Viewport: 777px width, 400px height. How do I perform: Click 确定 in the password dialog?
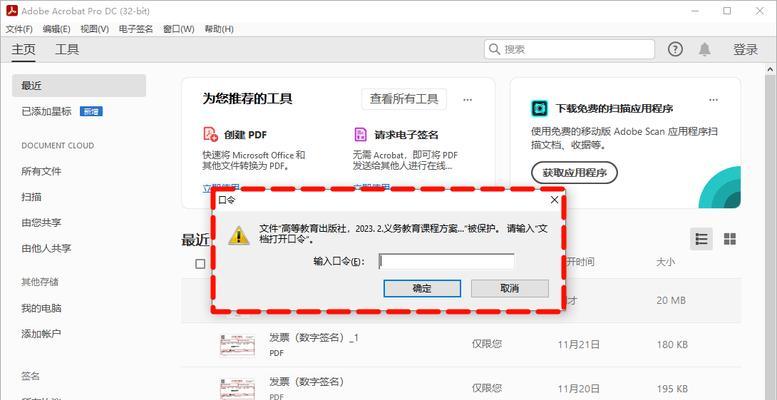422,288
